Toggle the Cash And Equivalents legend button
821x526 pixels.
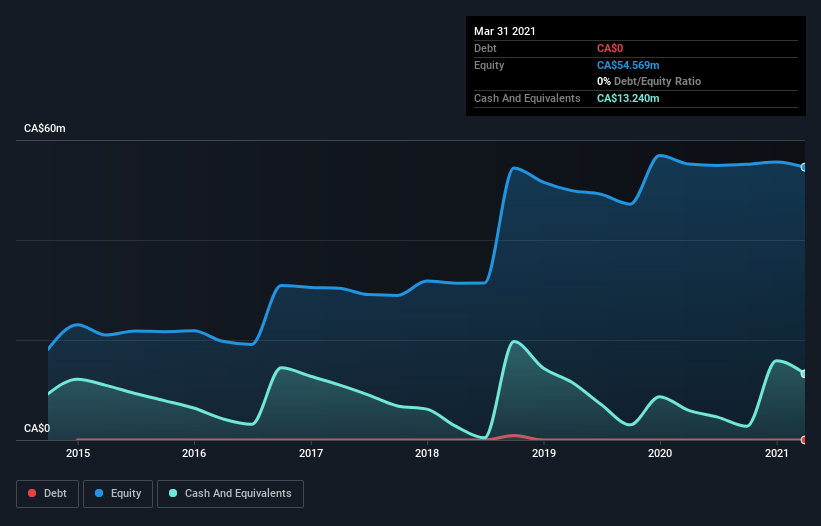coord(230,494)
